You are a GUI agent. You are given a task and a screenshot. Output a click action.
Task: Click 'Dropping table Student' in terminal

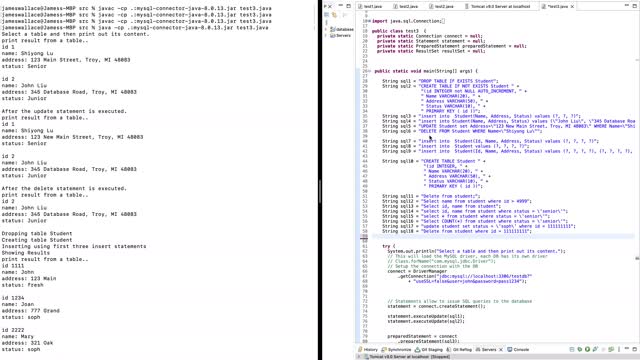pyautogui.click(x=37, y=233)
